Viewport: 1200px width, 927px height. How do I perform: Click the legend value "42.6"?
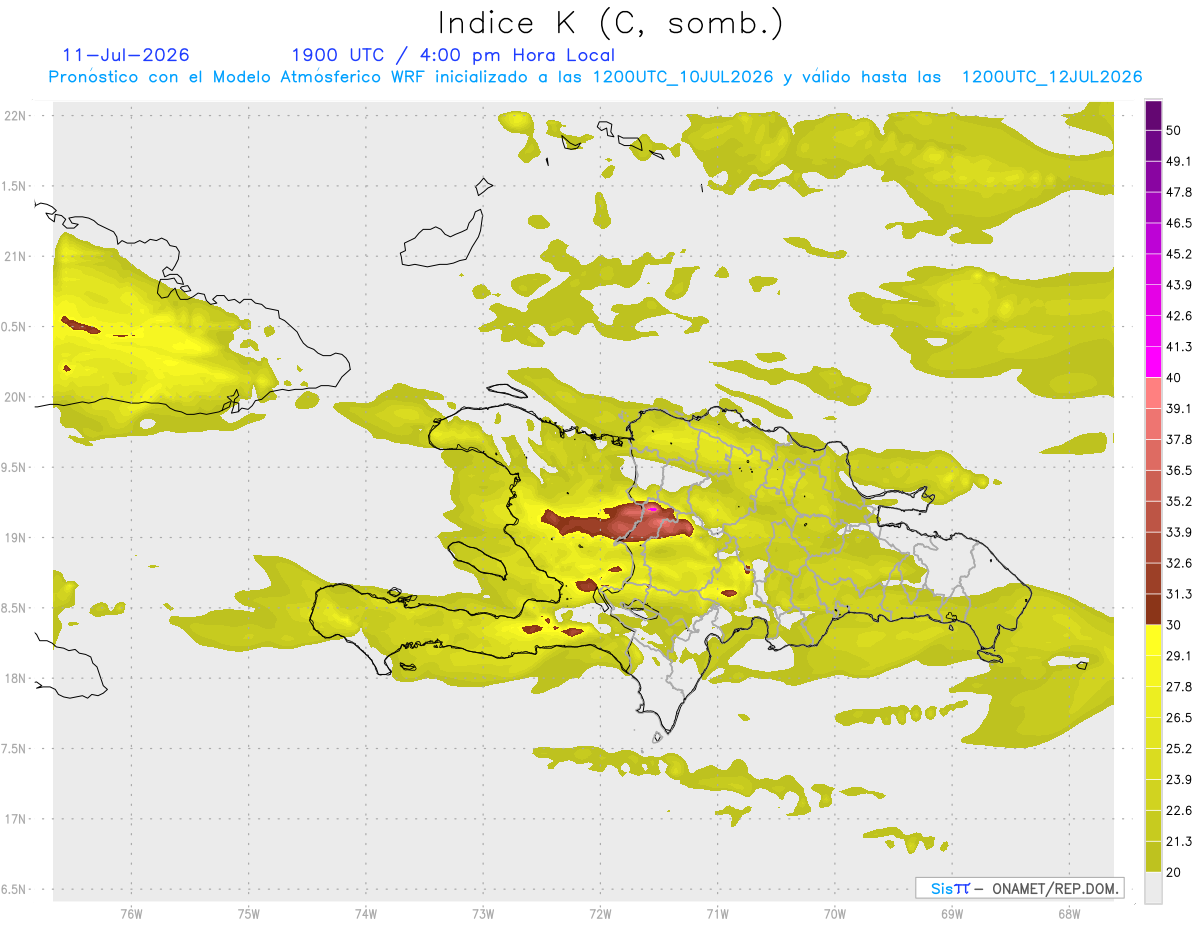[1180, 316]
